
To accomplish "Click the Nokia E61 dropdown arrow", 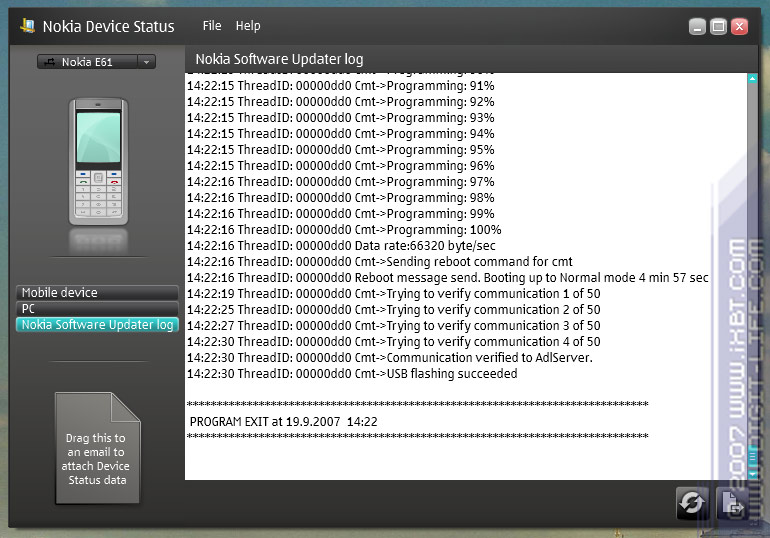I will tap(146, 62).
